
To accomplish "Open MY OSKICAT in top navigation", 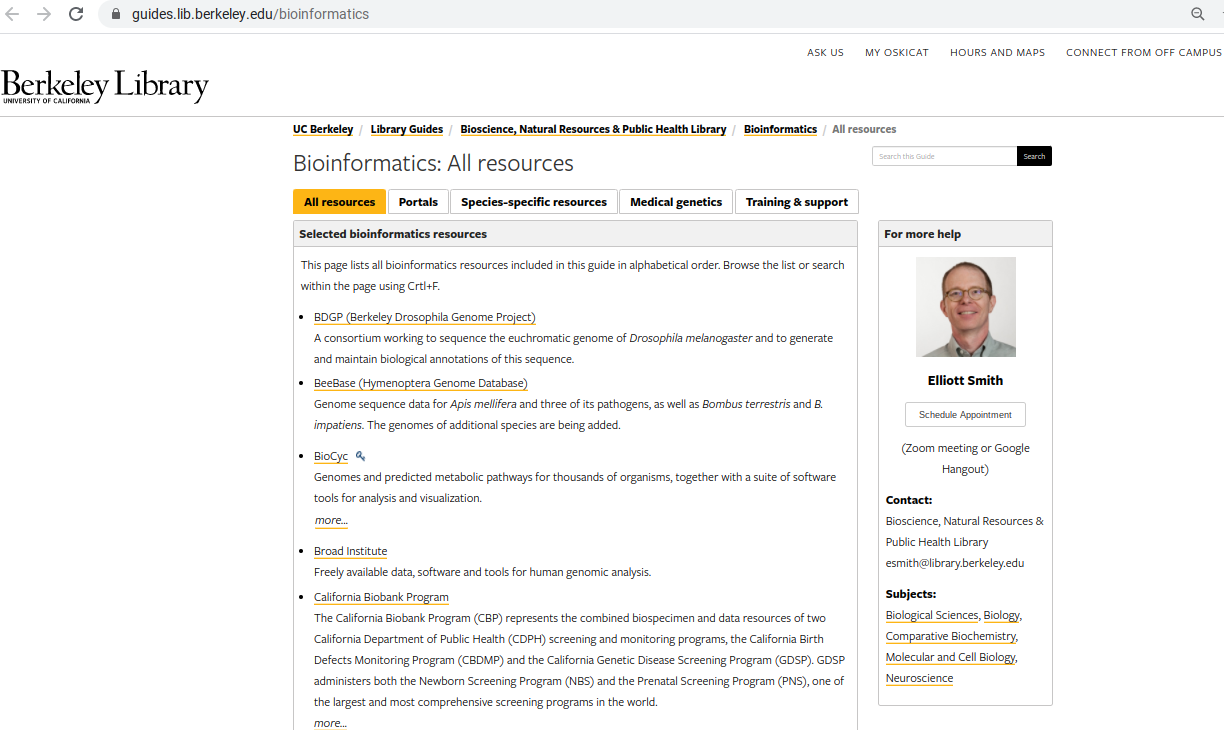I will click(897, 53).
